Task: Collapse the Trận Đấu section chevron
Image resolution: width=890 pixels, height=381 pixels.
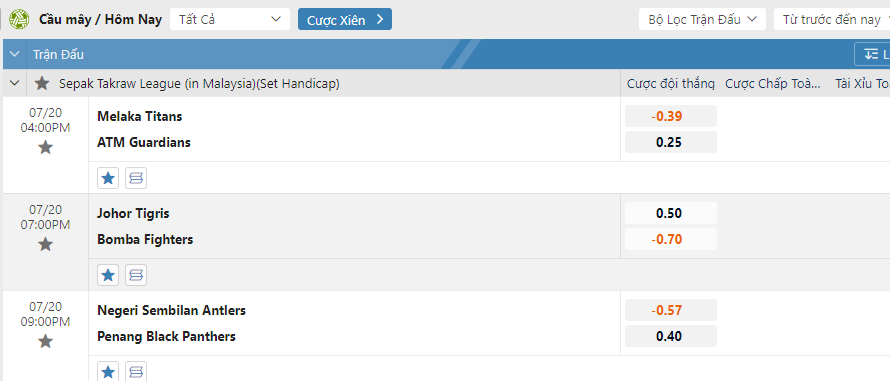Action: point(15,55)
